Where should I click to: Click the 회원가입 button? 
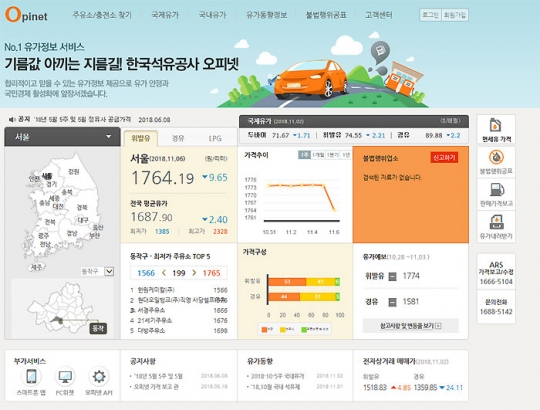455,15
